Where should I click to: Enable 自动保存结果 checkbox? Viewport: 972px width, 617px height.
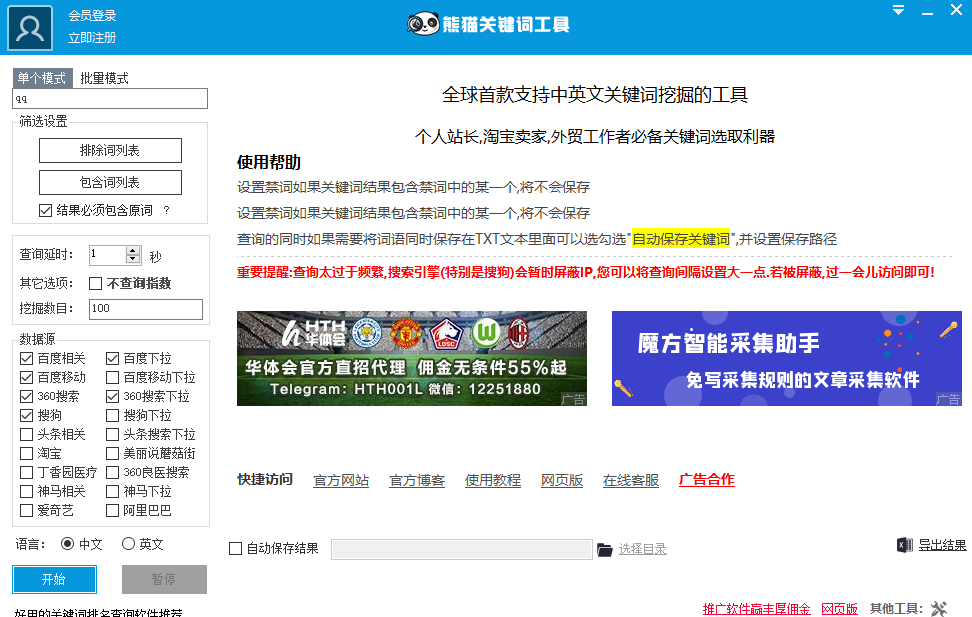[x=236, y=549]
